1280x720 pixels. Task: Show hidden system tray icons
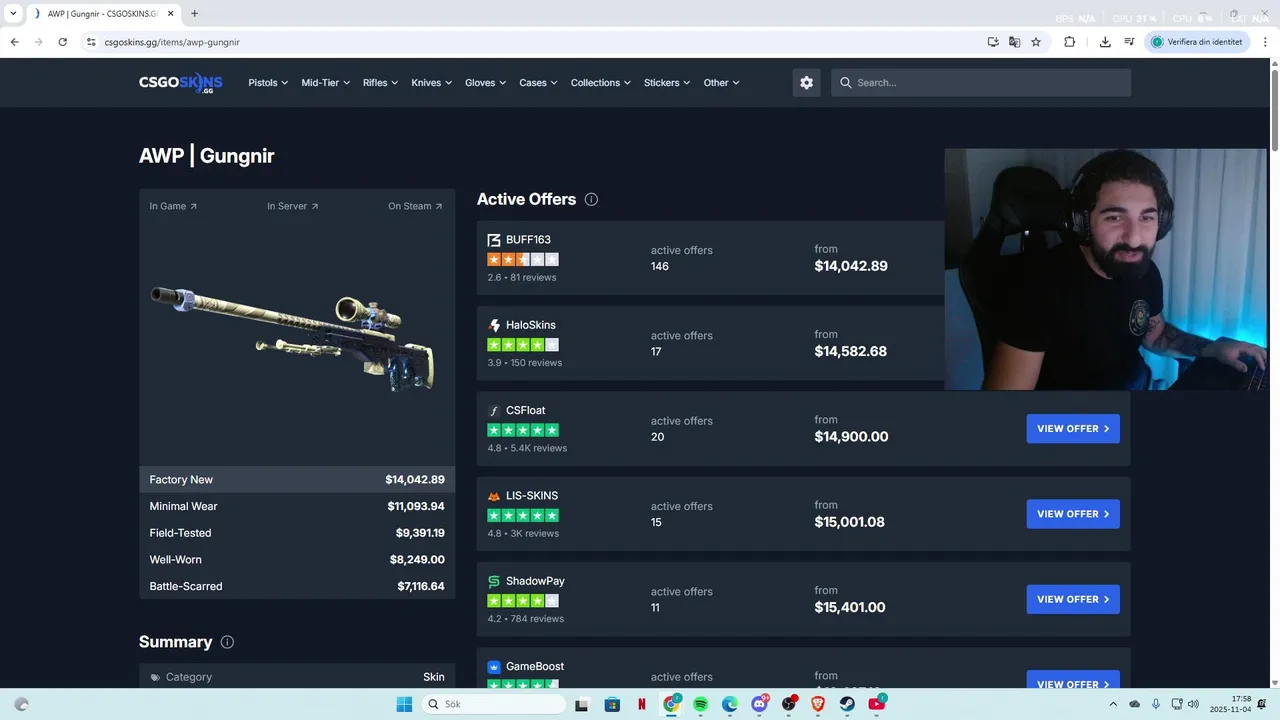(x=1115, y=704)
